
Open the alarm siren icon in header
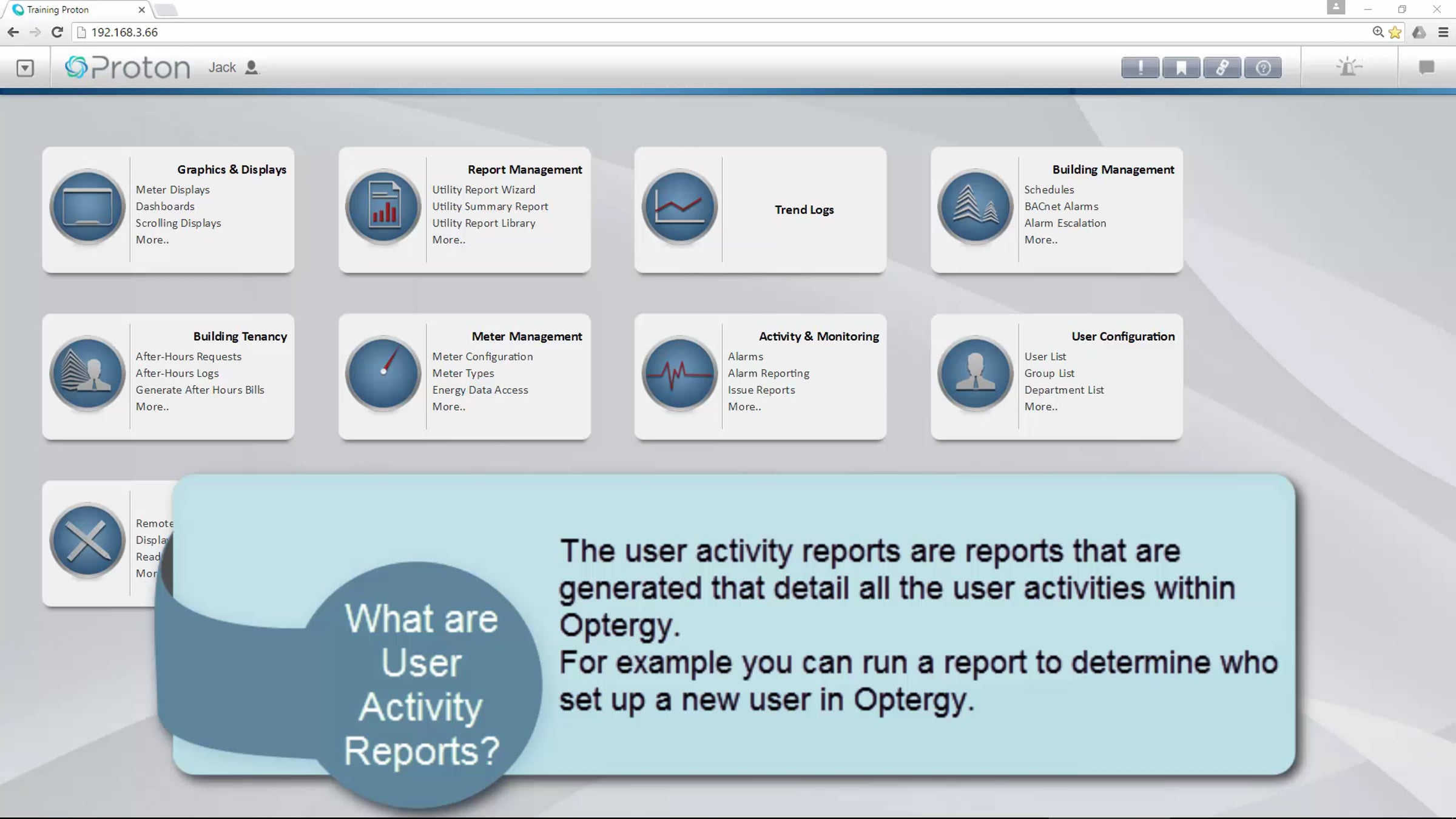click(1349, 67)
